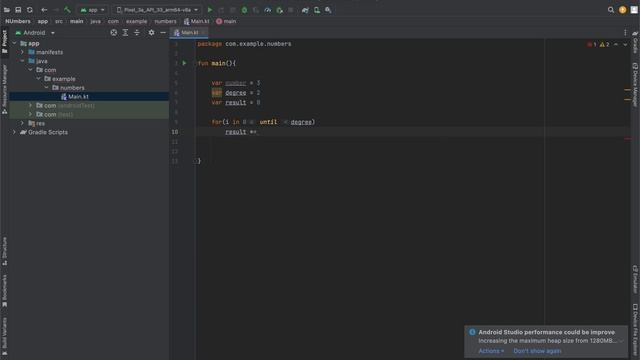Click the SDK Manager toolbar icon
The height and width of the screenshot is (360, 640).
[328, 10]
